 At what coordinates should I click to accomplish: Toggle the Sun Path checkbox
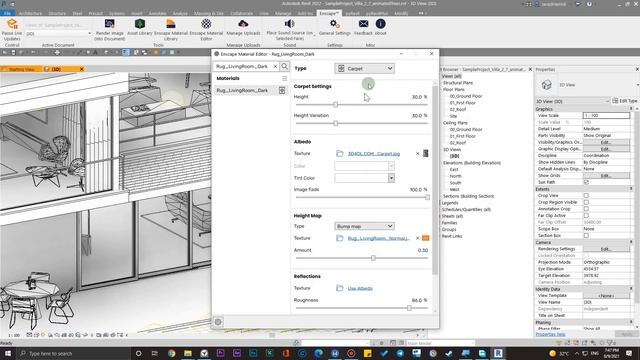click(586, 182)
